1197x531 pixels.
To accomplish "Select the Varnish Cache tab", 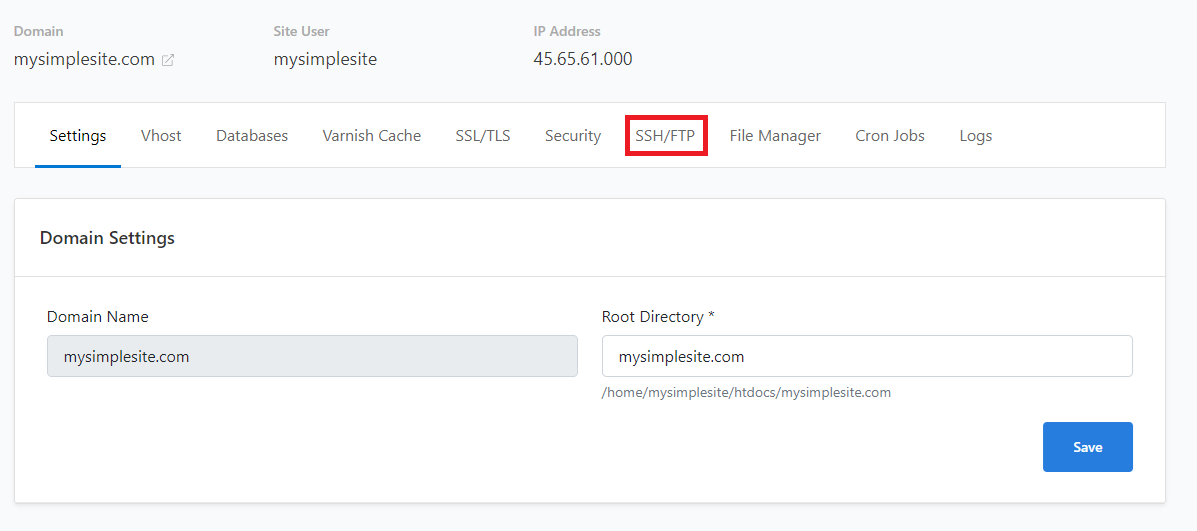I will click(371, 136).
